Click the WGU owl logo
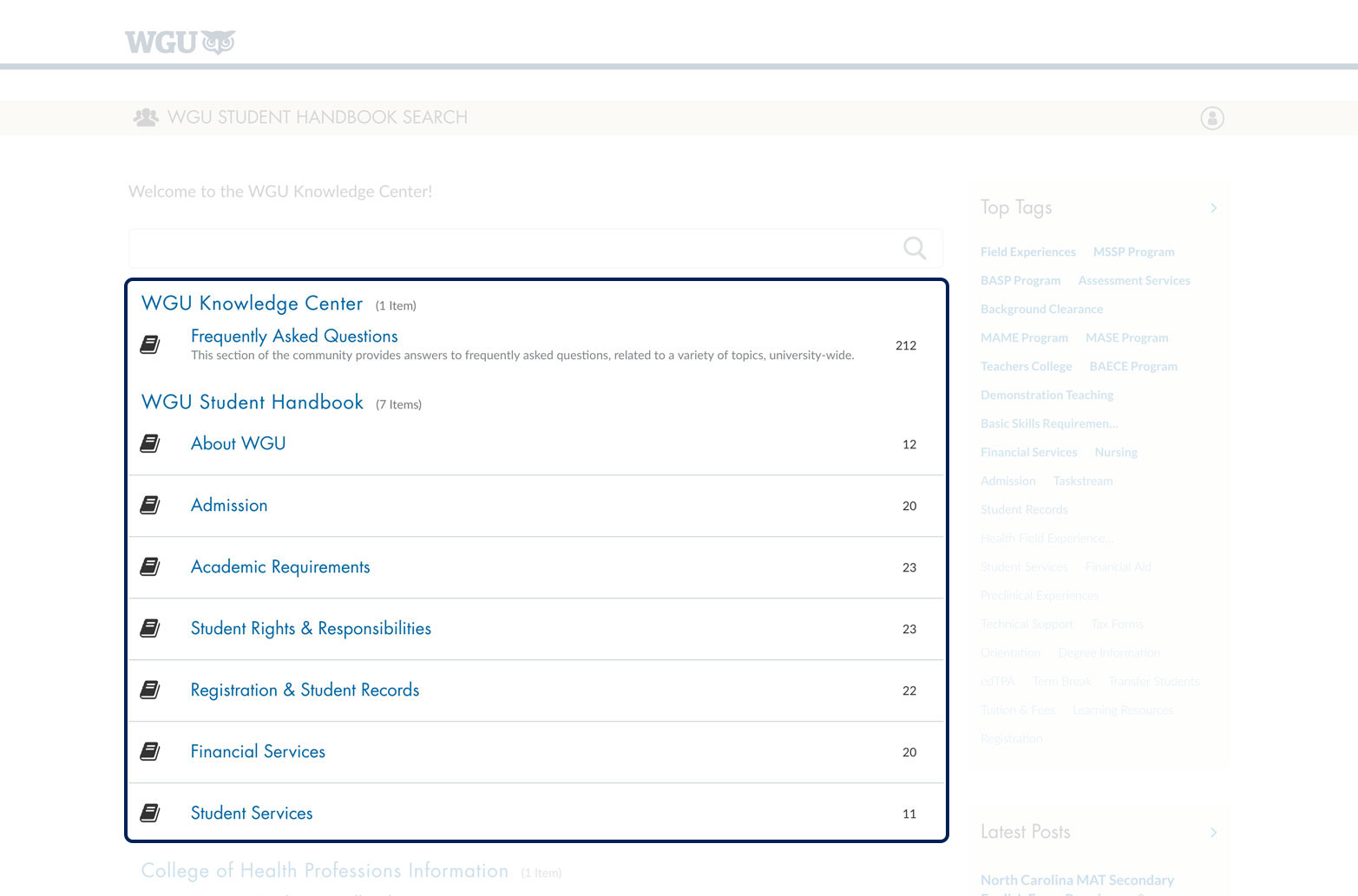This screenshot has height=896, width=1358. click(180, 42)
